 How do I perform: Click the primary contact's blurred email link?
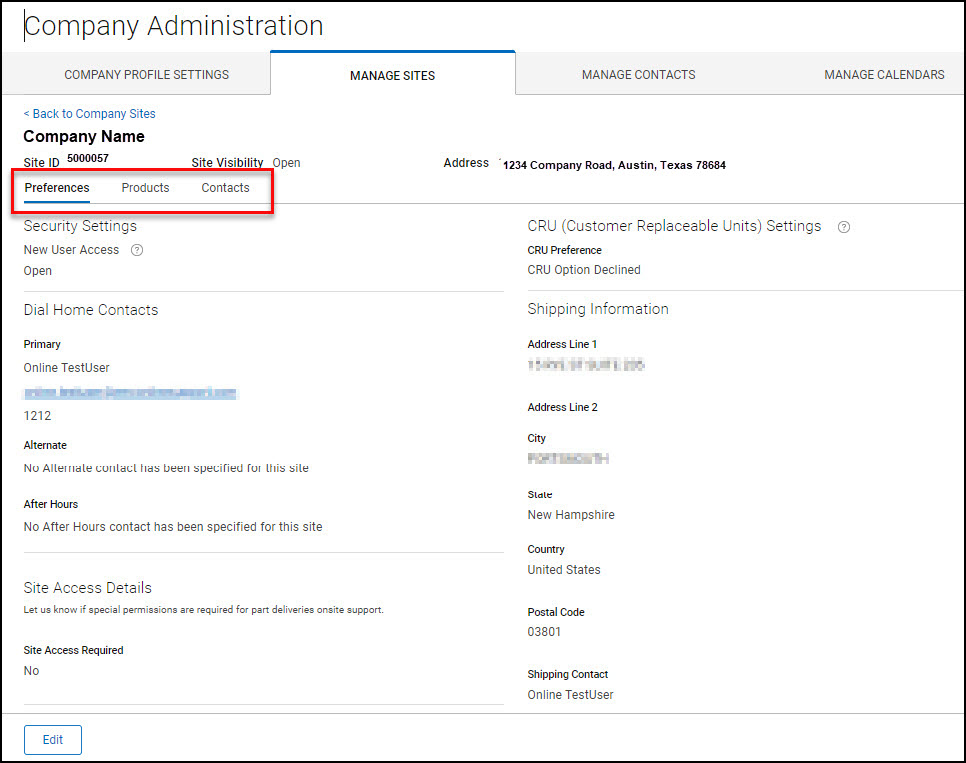click(x=130, y=393)
